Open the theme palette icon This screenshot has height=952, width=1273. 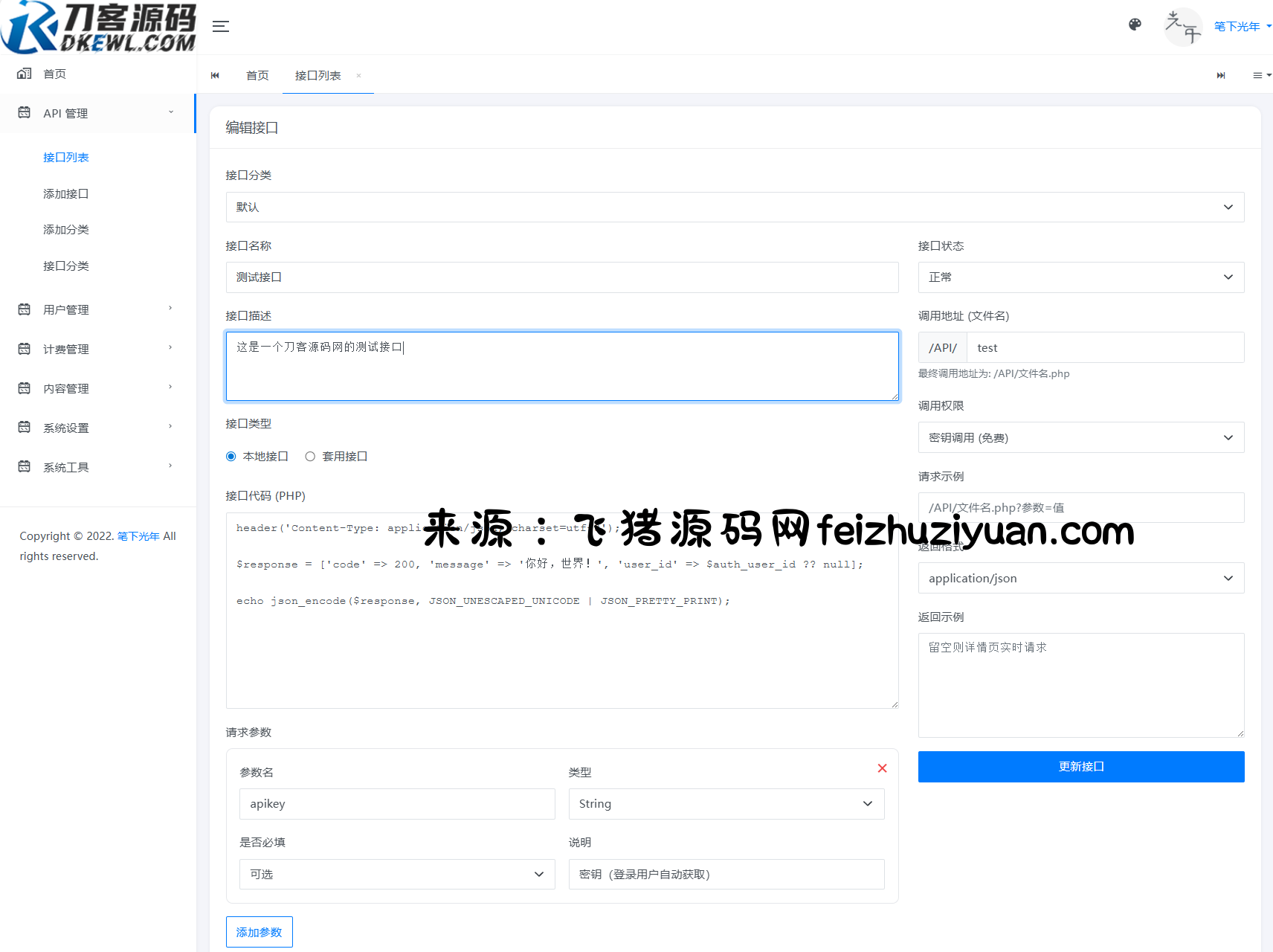point(1135,25)
